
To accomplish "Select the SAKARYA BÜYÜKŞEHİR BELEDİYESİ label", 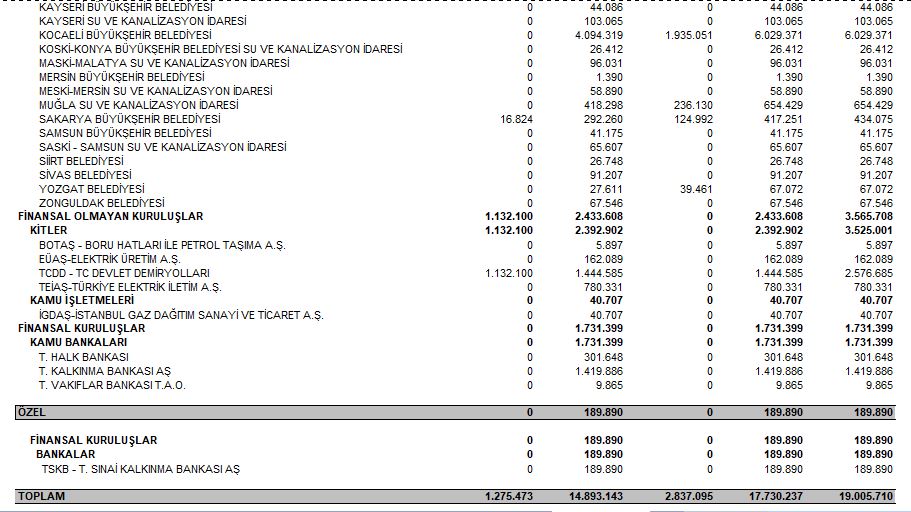I will pyautogui.click(x=130, y=119).
